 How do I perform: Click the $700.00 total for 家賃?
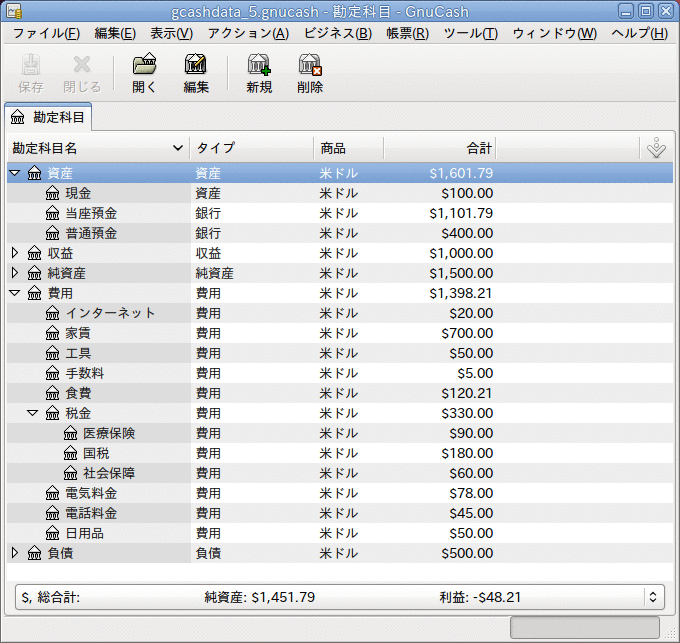467,333
